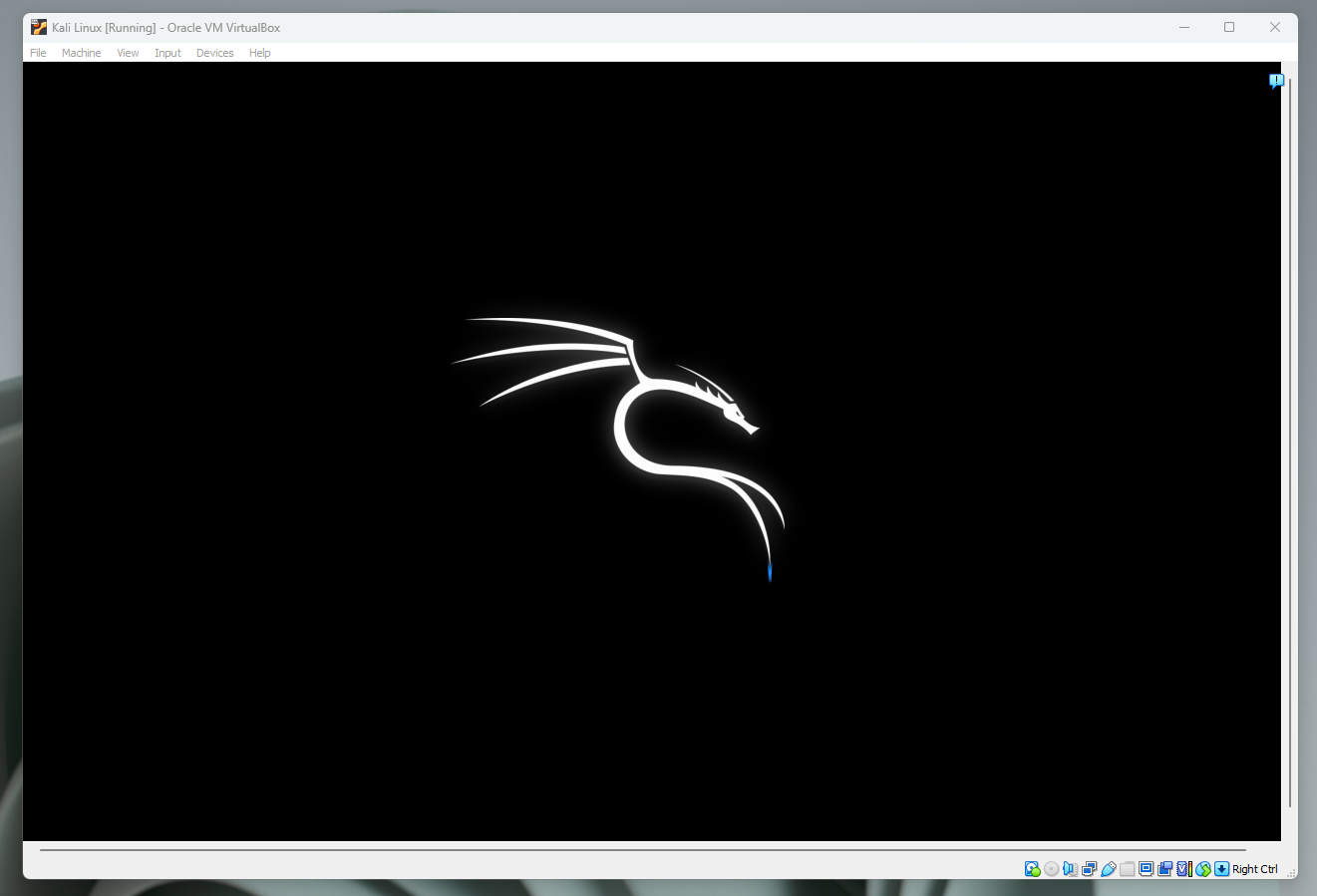Click the hard disk activity indicator icon
This screenshot has width=1317, height=896.
tap(1032, 869)
